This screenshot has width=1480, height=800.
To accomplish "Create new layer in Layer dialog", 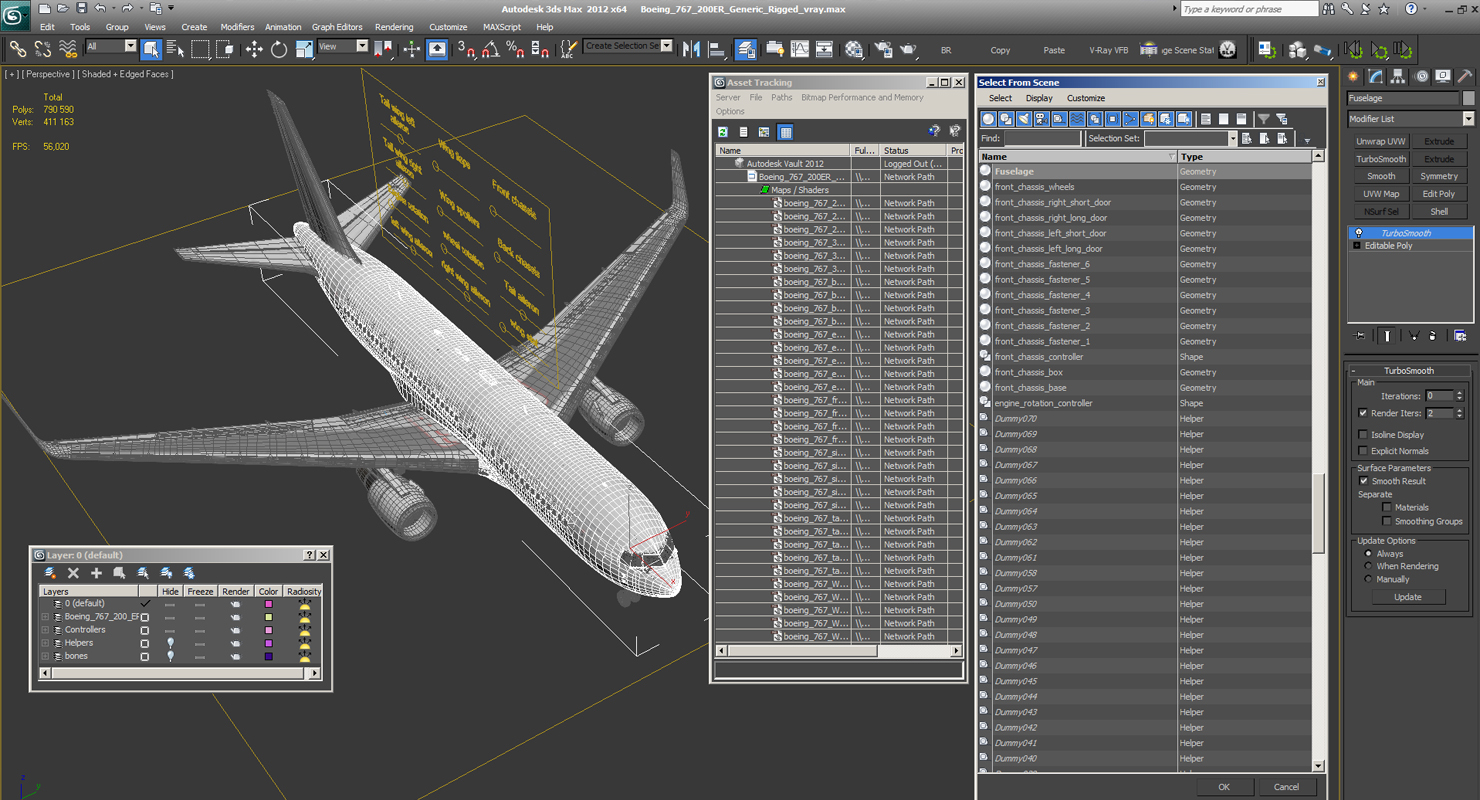I will 50,573.
